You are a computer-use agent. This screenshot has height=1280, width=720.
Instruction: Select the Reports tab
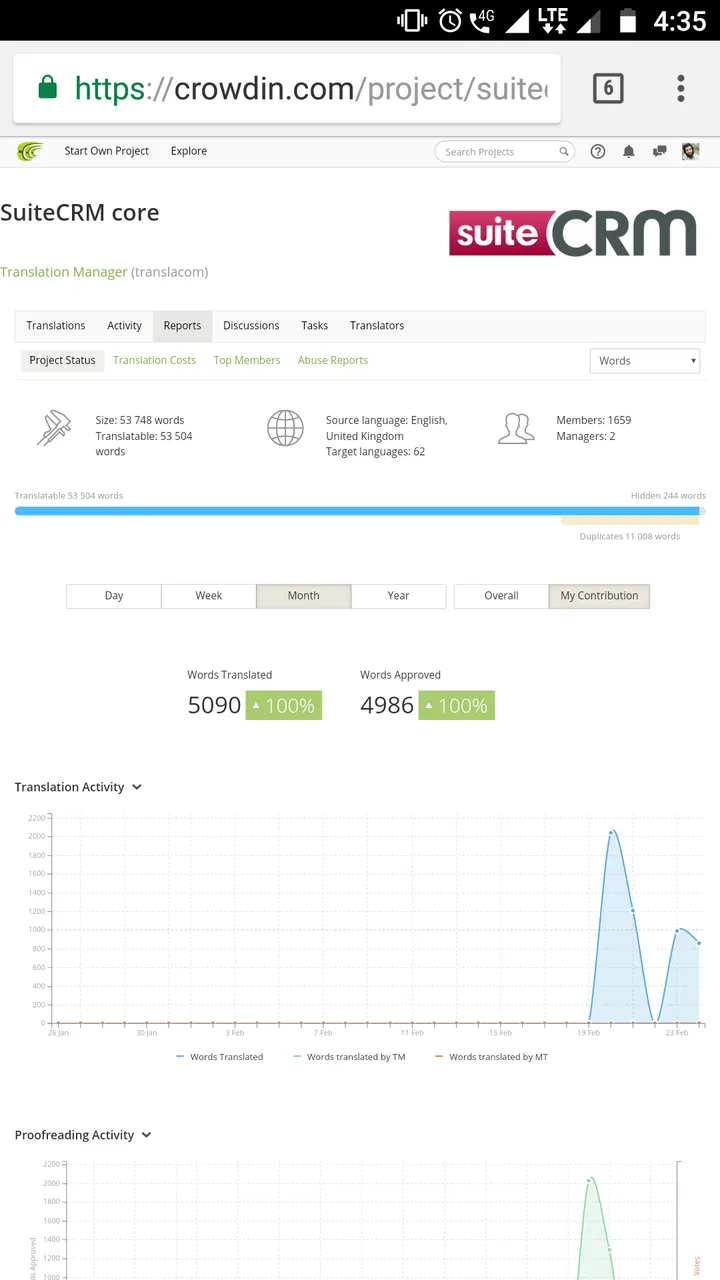[182, 326]
